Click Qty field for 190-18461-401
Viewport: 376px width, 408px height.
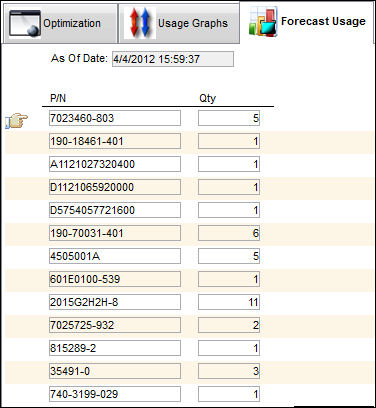click(229, 141)
